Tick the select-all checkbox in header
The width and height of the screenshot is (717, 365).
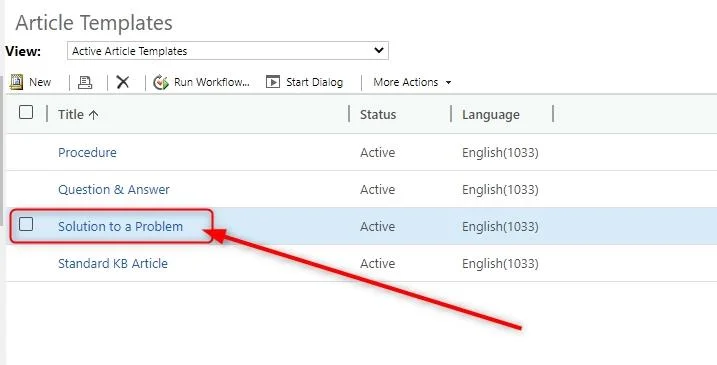pyautogui.click(x=26, y=112)
